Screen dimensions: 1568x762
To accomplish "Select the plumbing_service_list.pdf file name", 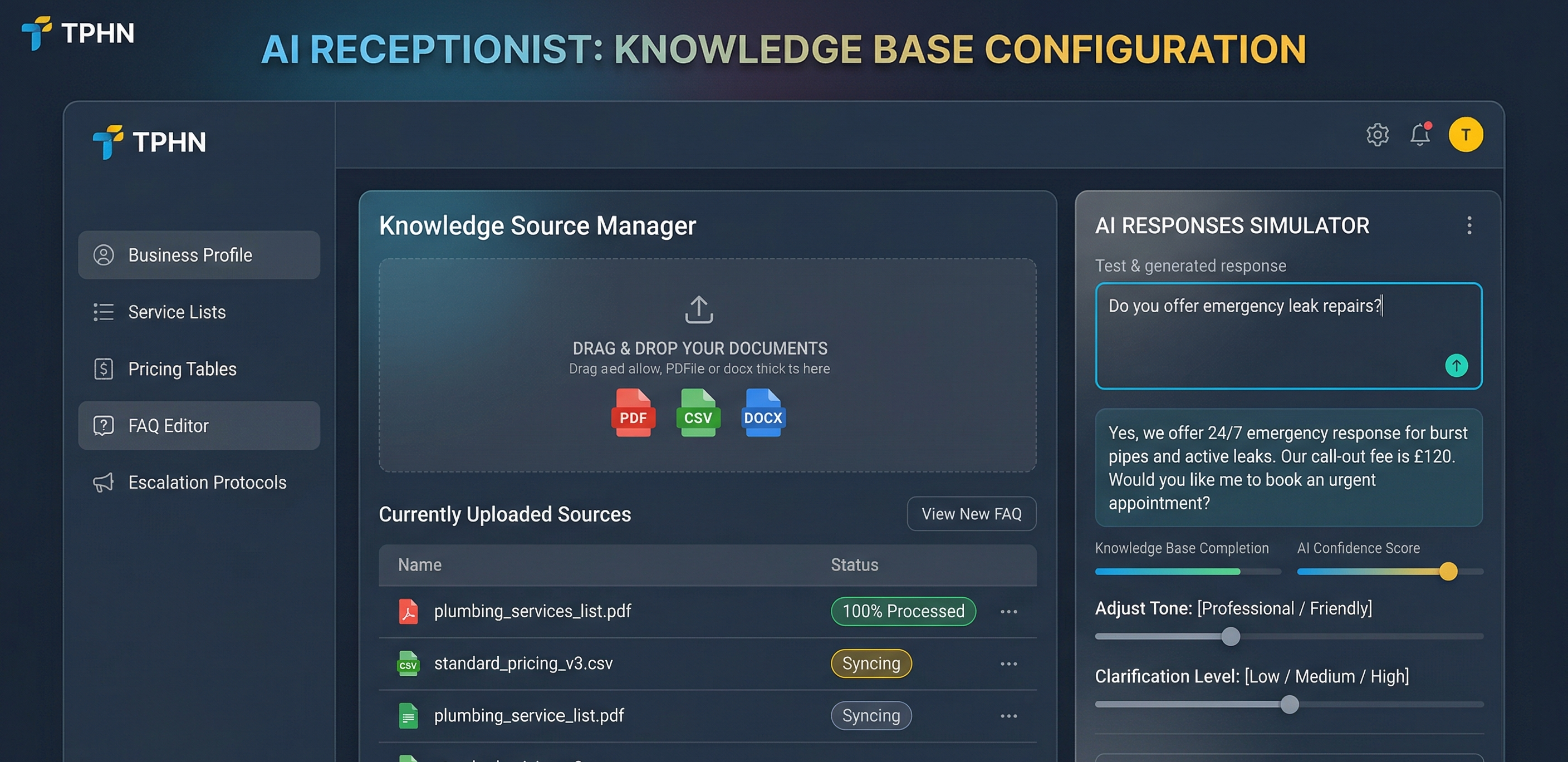I will [529, 716].
